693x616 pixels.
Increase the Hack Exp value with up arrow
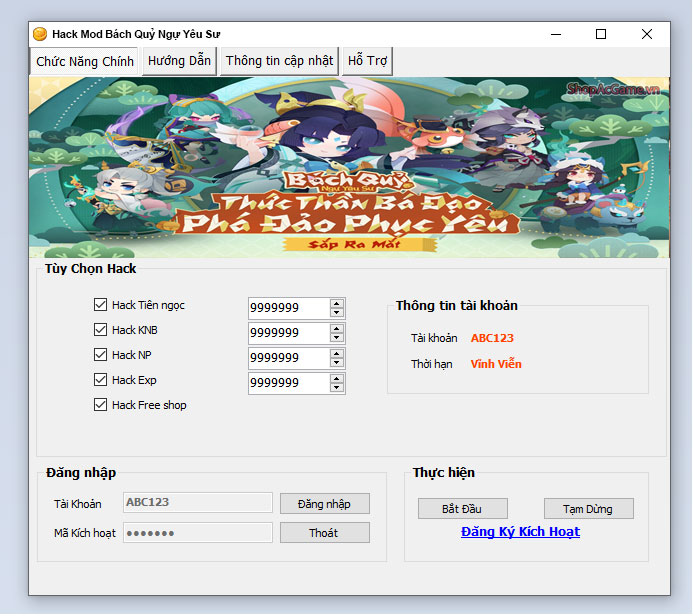click(x=337, y=378)
